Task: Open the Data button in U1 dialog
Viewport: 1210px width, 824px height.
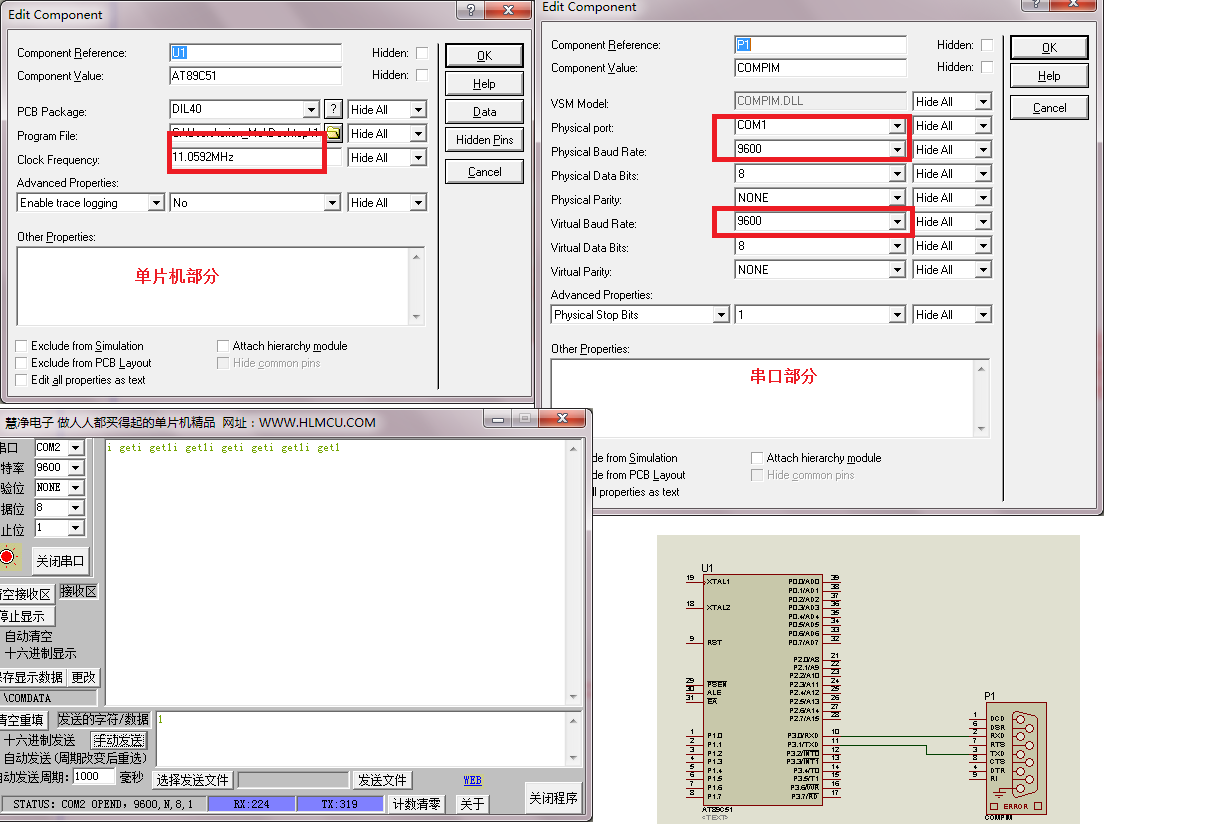Action: tap(484, 112)
